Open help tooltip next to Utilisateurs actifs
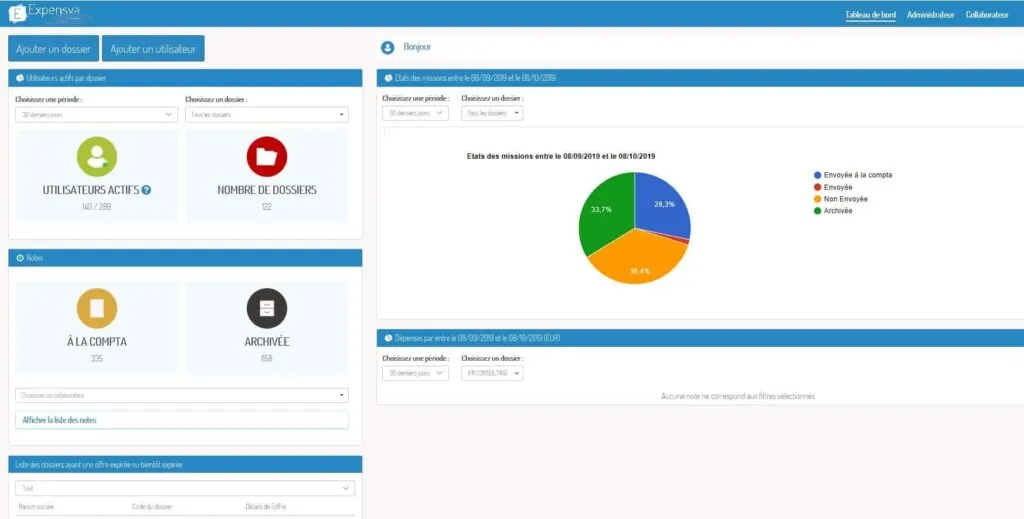Viewport: 1024px width, 519px height. 146,190
